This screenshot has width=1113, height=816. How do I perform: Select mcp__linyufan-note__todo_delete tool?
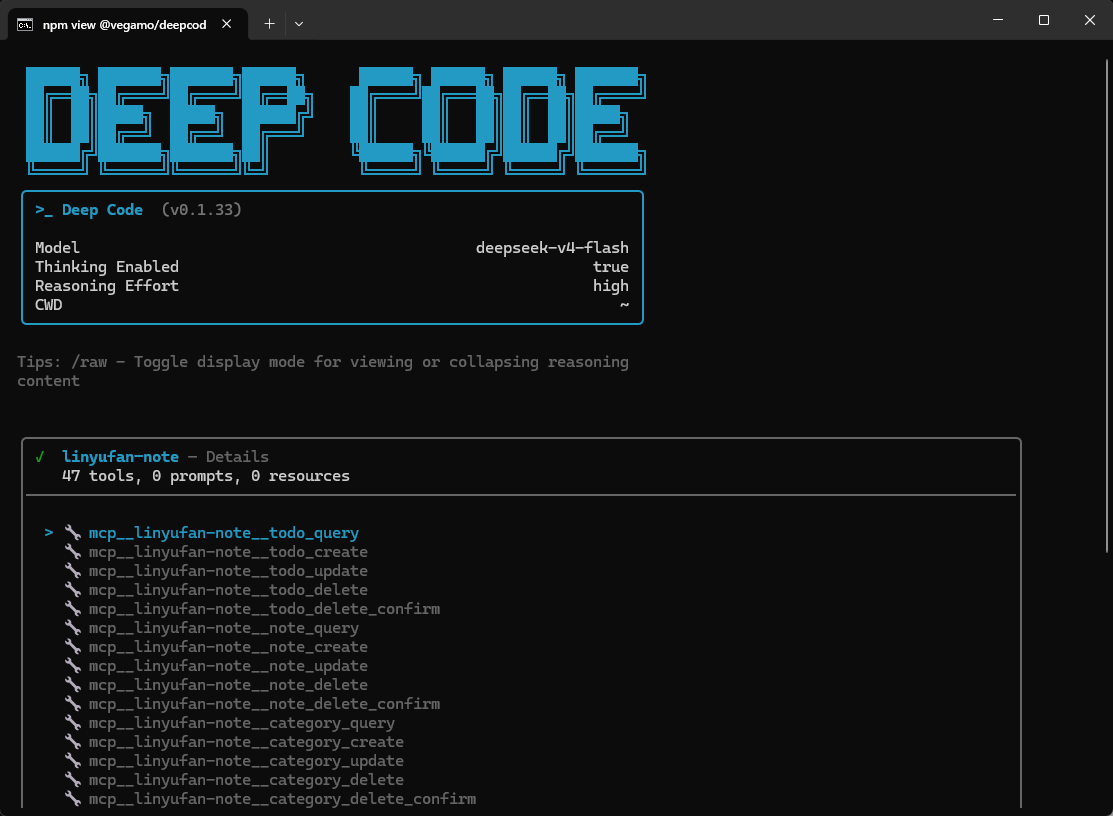click(228, 590)
